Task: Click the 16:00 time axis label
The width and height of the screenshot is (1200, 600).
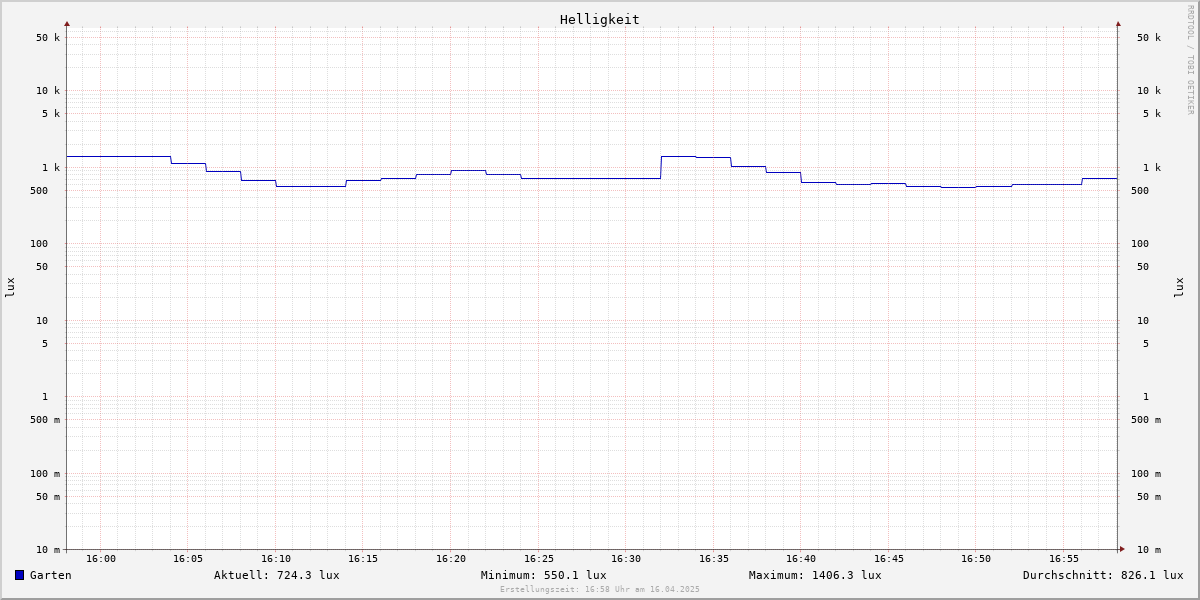Action: point(101,559)
